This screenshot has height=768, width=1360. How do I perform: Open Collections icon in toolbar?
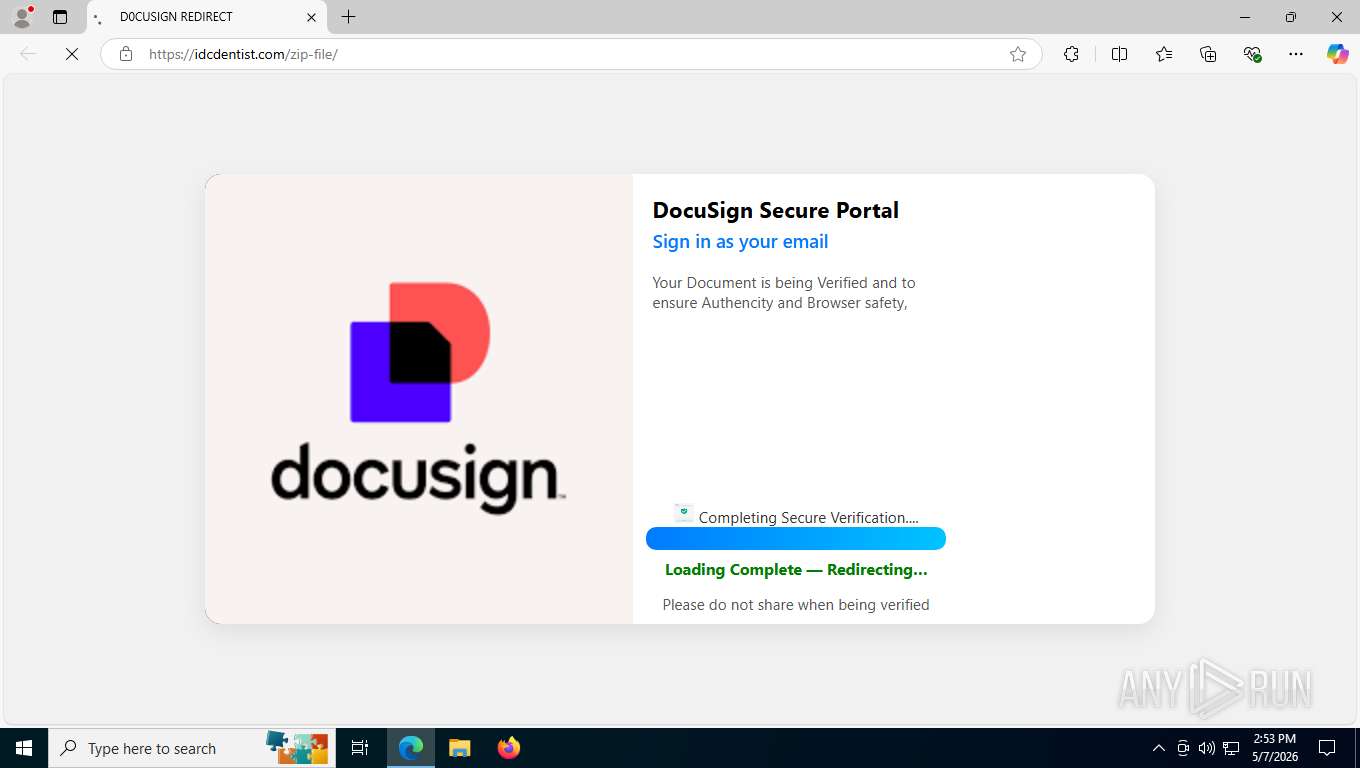pos(1208,54)
